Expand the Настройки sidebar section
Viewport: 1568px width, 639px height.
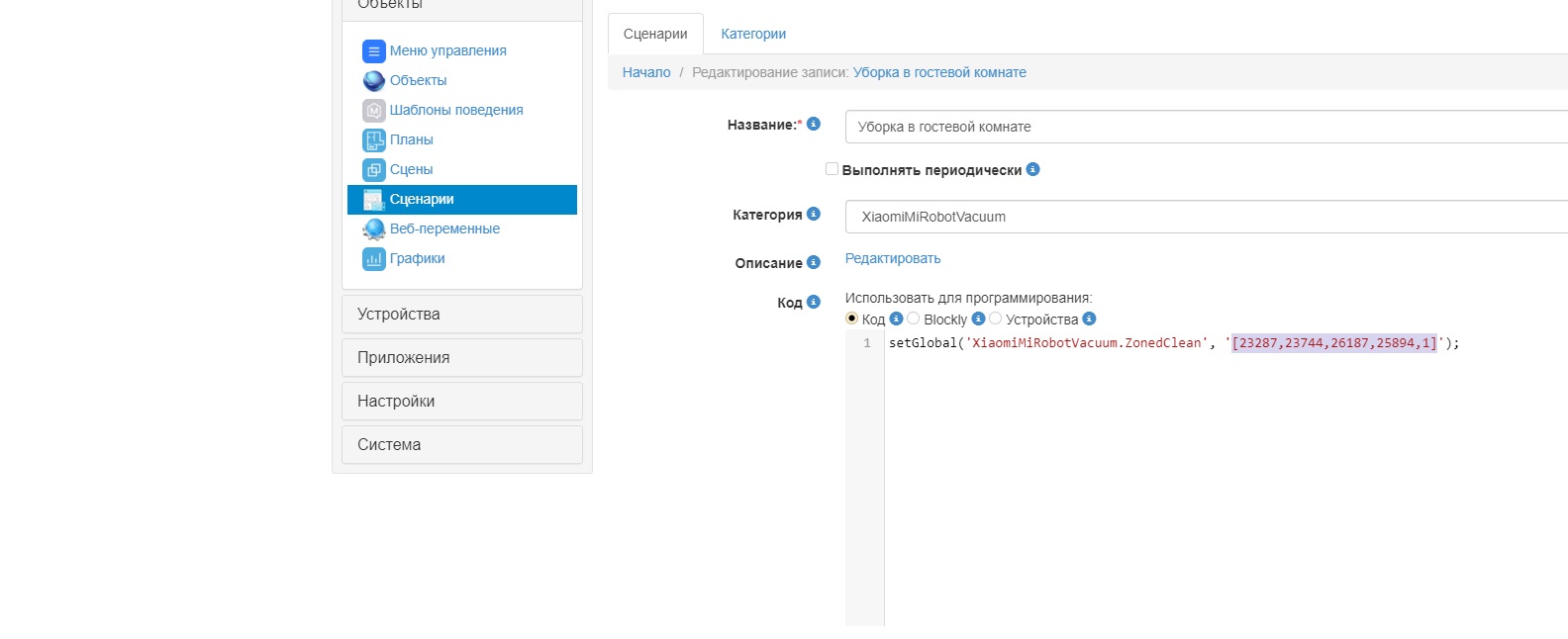pyautogui.click(x=461, y=402)
